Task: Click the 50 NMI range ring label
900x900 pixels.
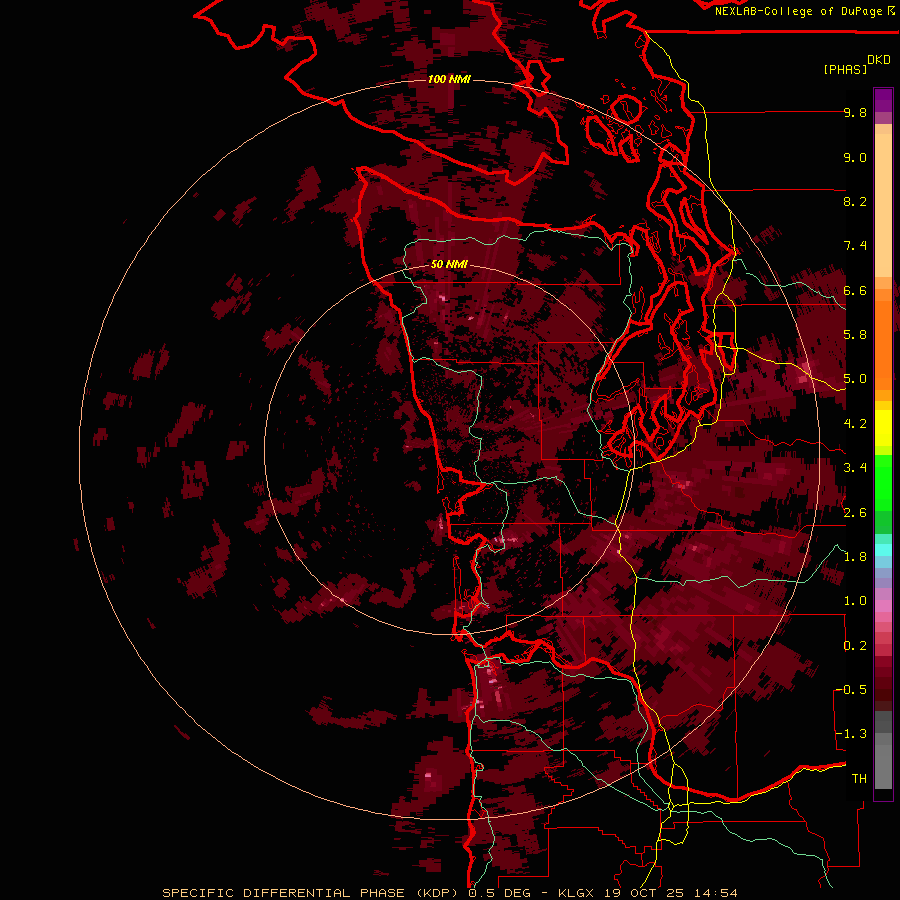Action: coord(449,265)
